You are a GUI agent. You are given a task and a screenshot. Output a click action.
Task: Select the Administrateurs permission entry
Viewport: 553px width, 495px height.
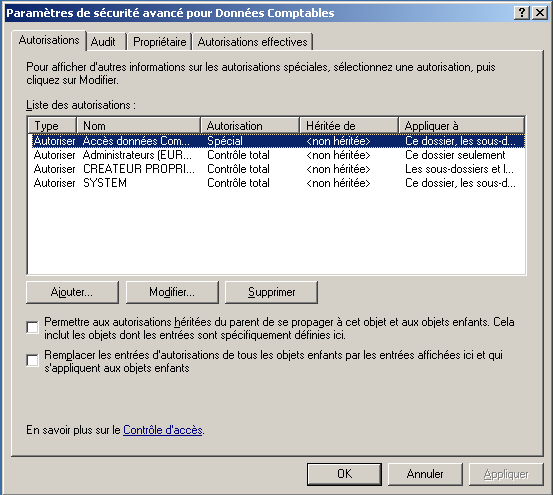click(x=276, y=155)
